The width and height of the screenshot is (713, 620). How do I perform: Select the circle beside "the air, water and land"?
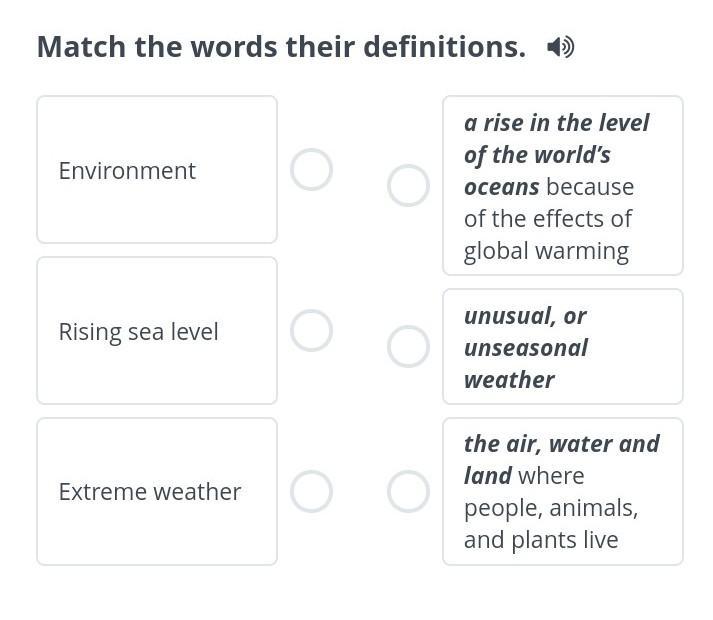coord(408,492)
